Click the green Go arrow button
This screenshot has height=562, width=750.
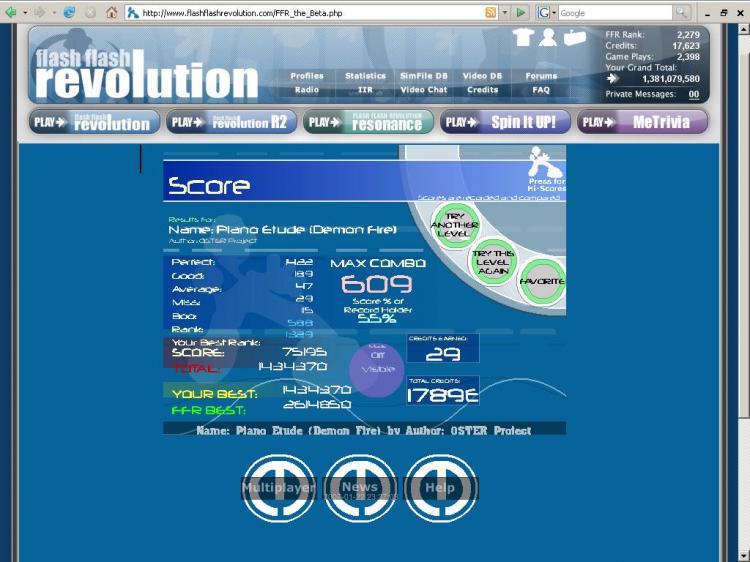pyautogui.click(x=521, y=13)
